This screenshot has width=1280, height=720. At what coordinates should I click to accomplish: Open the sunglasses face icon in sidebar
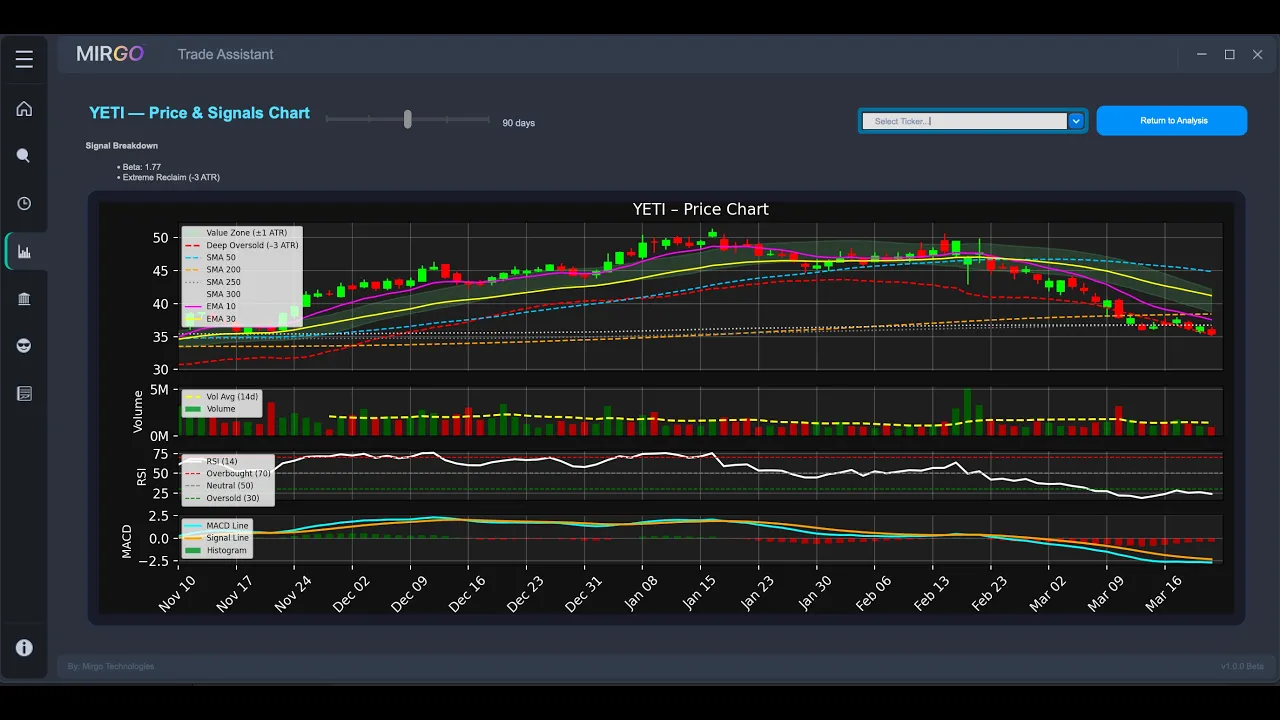click(x=24, y=346)
